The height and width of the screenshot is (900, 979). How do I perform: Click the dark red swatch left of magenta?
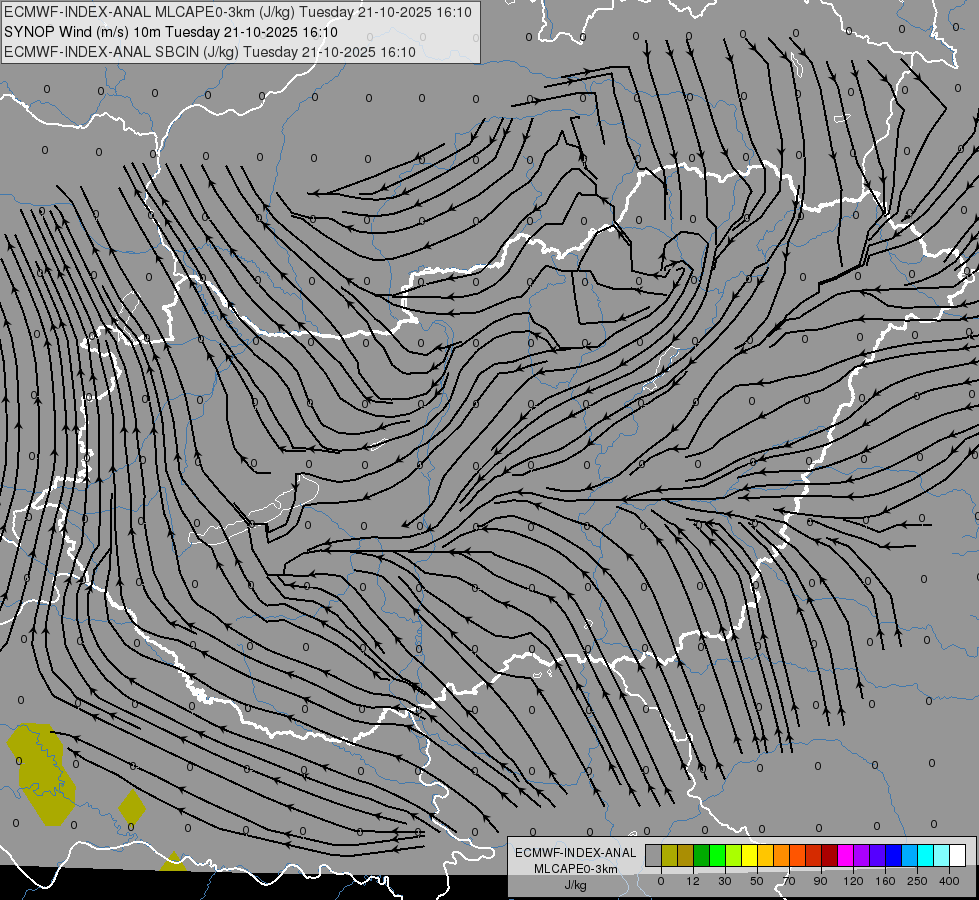tap(830, 855)
